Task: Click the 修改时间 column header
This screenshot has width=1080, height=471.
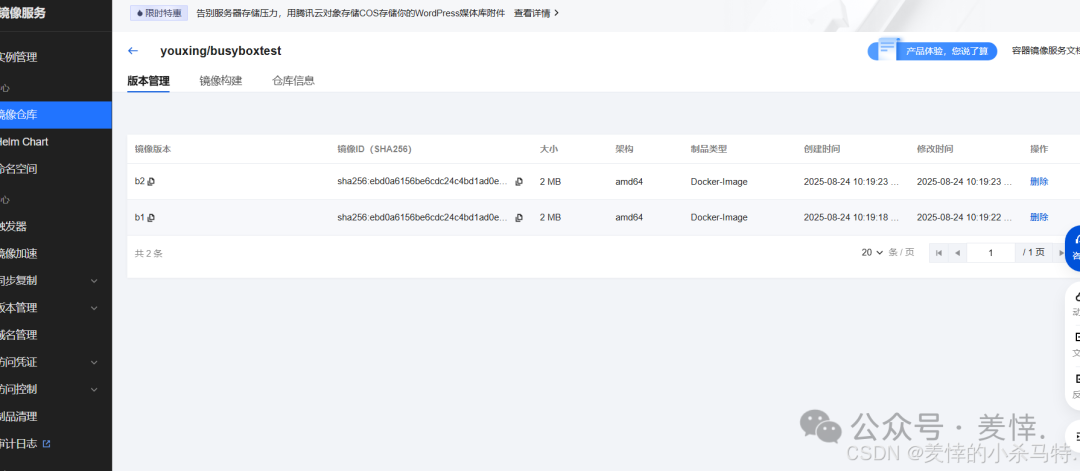Action: click(935, 149)
